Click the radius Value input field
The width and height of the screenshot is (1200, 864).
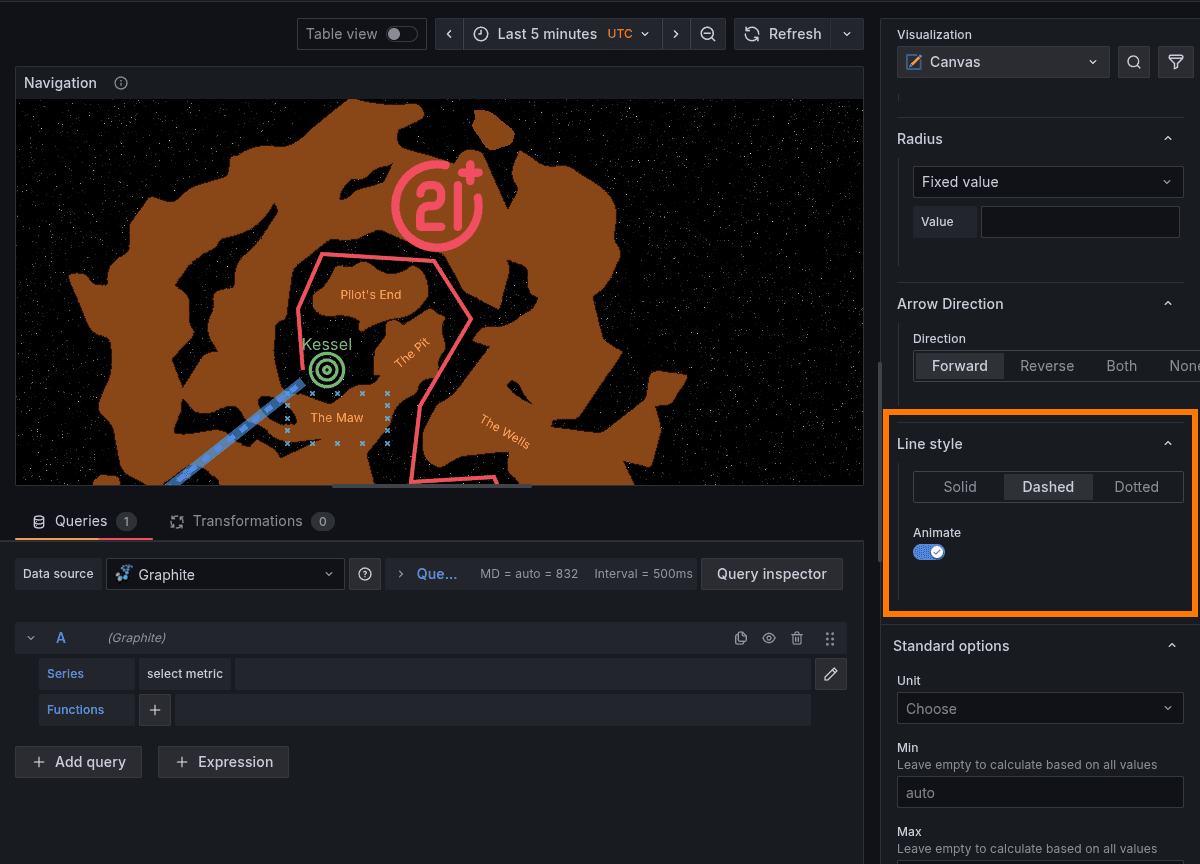tap(1080, 221)
